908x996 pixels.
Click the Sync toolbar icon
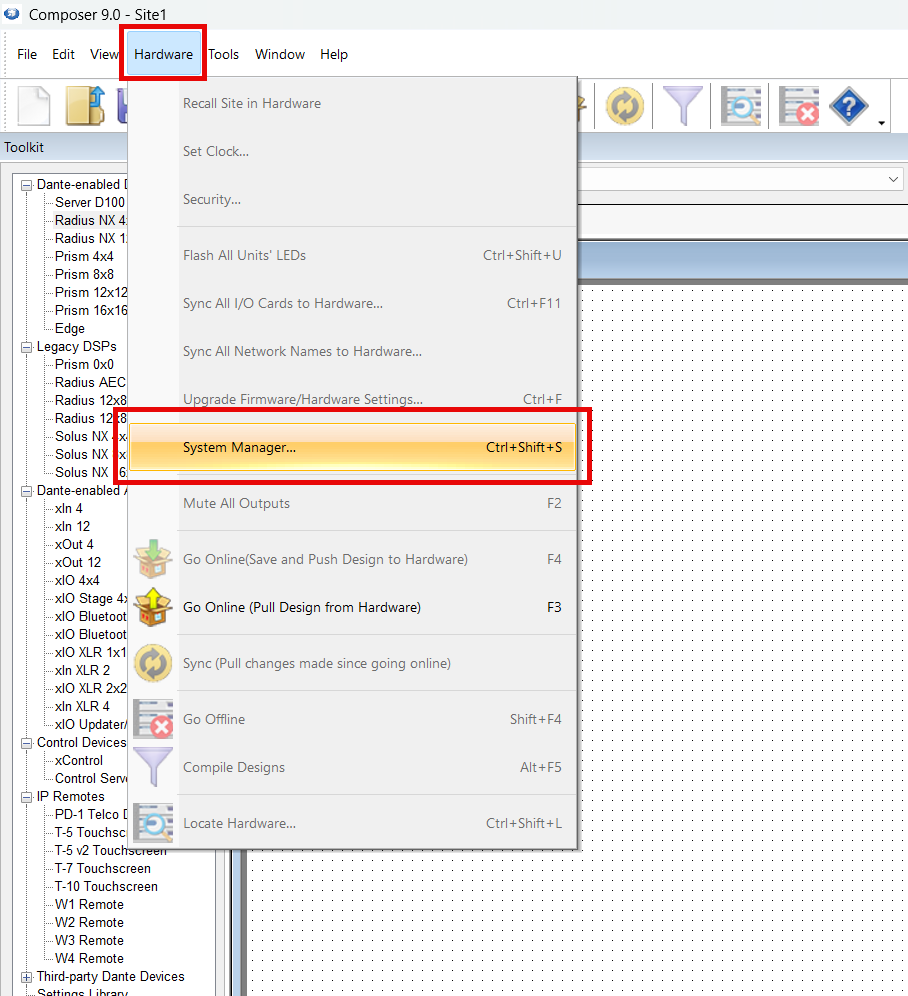tap(625, 105)
